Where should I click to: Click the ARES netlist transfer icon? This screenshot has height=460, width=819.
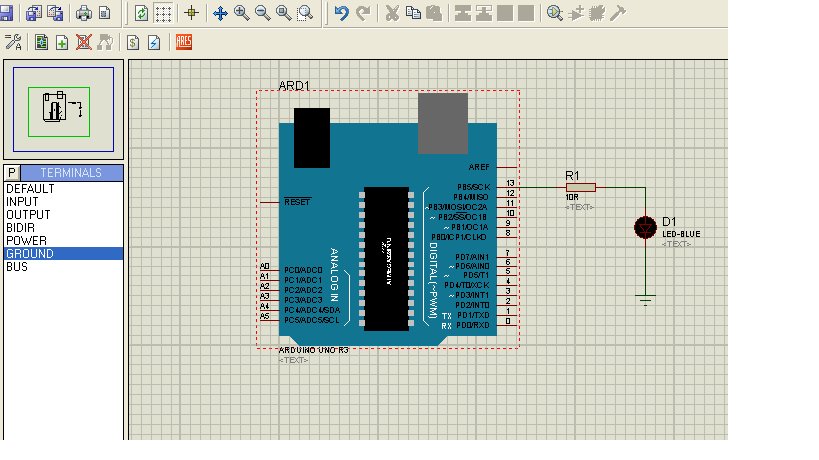[x=184, y=42]
